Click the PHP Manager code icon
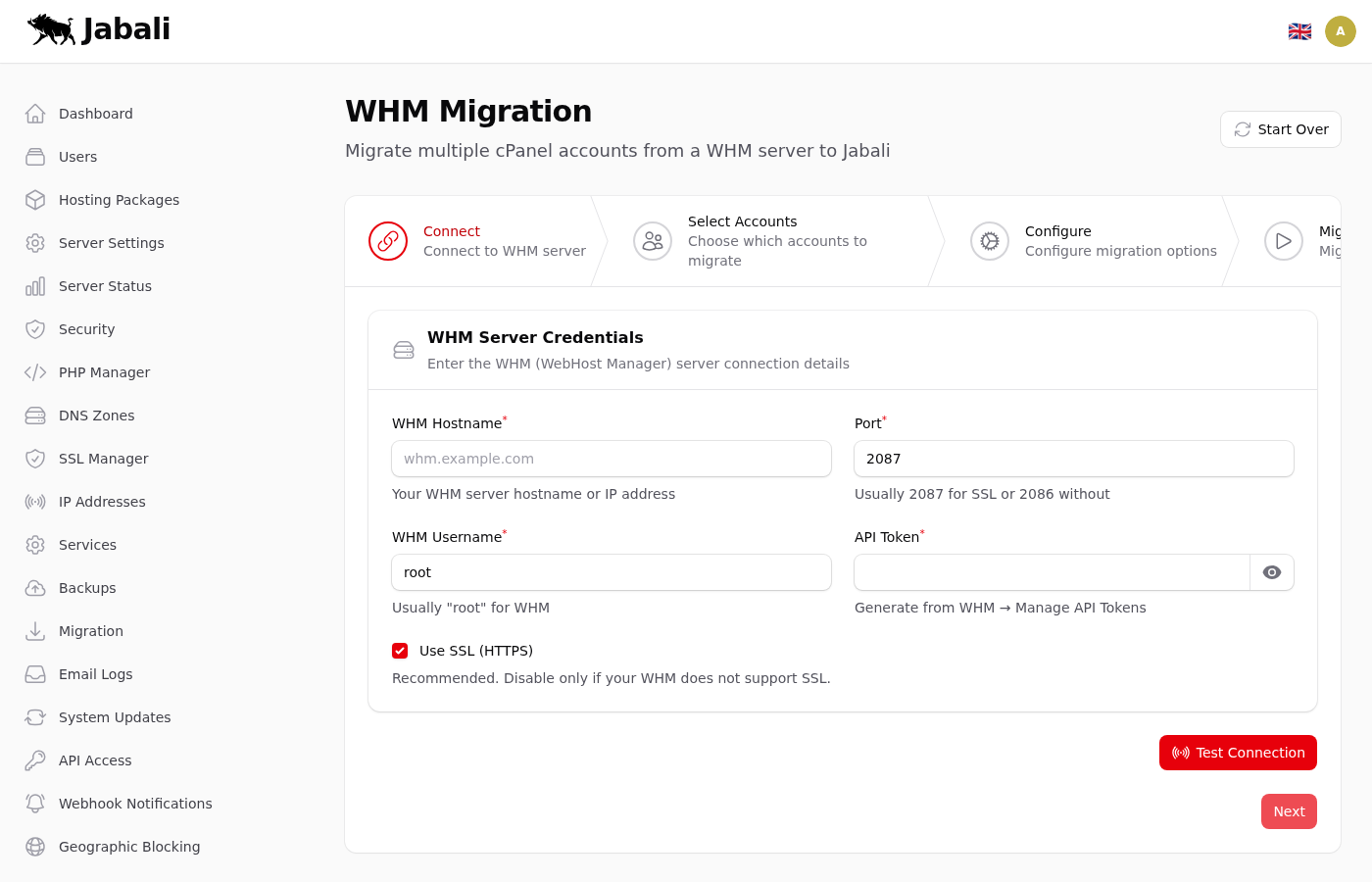 pos(35,372)
